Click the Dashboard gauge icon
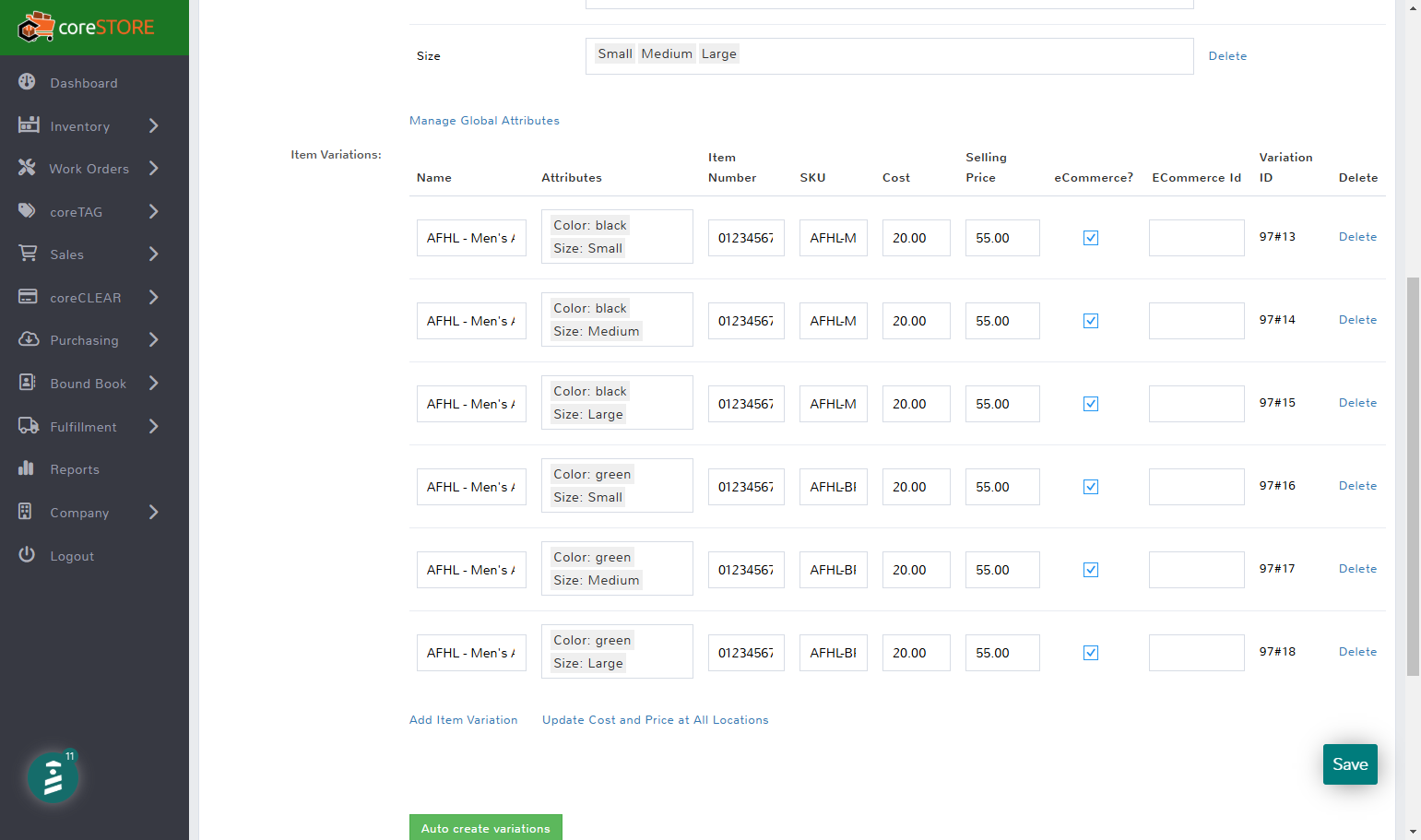The image size is (1421, 840). coord(28,81)
